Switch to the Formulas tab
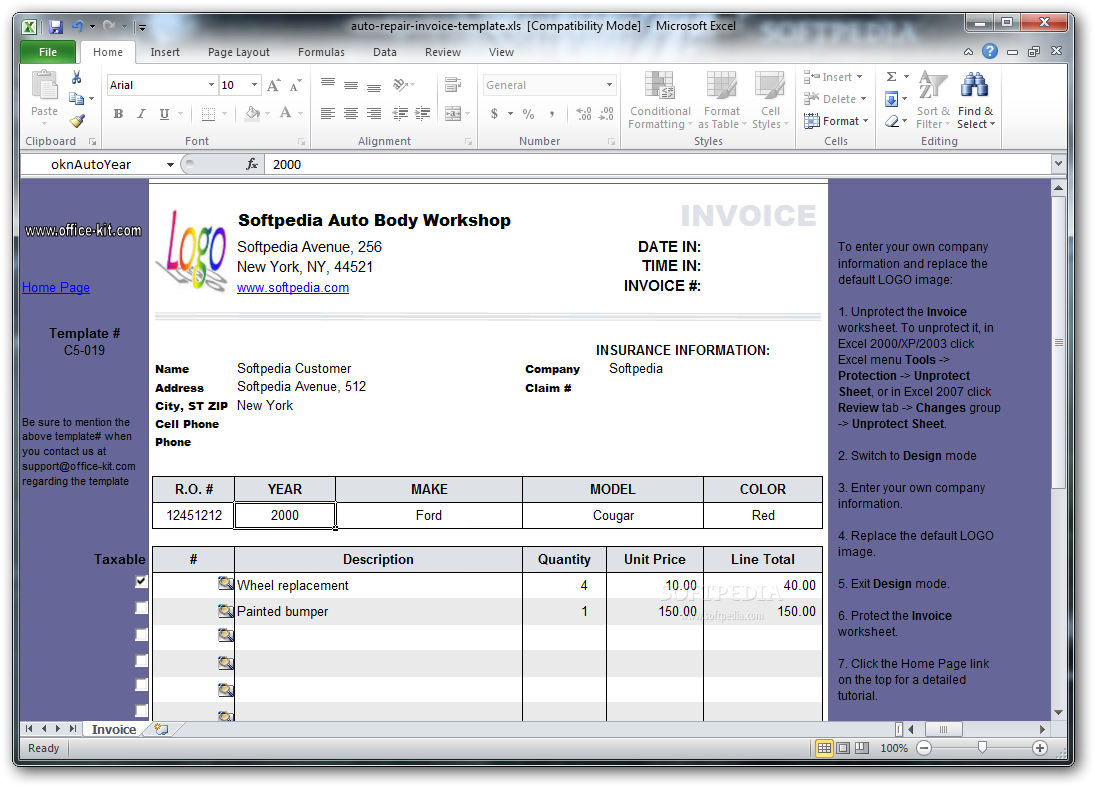Image resolution: width=1095 pixels, height=787 pixels. point(321,52)
